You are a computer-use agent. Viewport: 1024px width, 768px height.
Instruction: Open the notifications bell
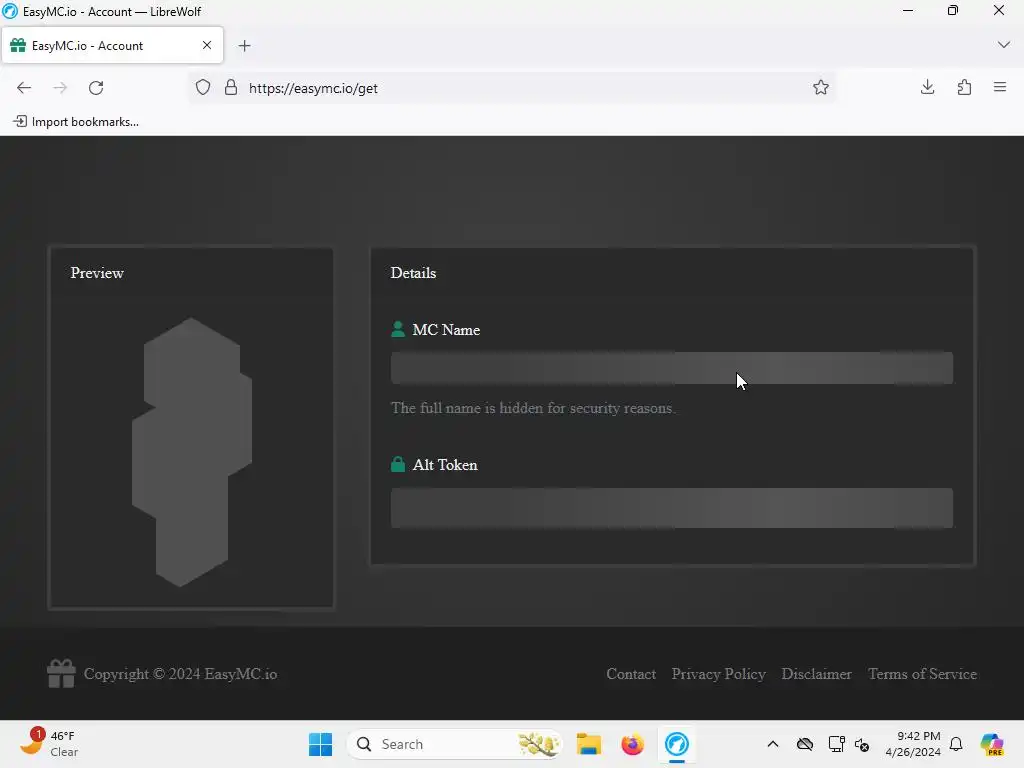[956, 744]
